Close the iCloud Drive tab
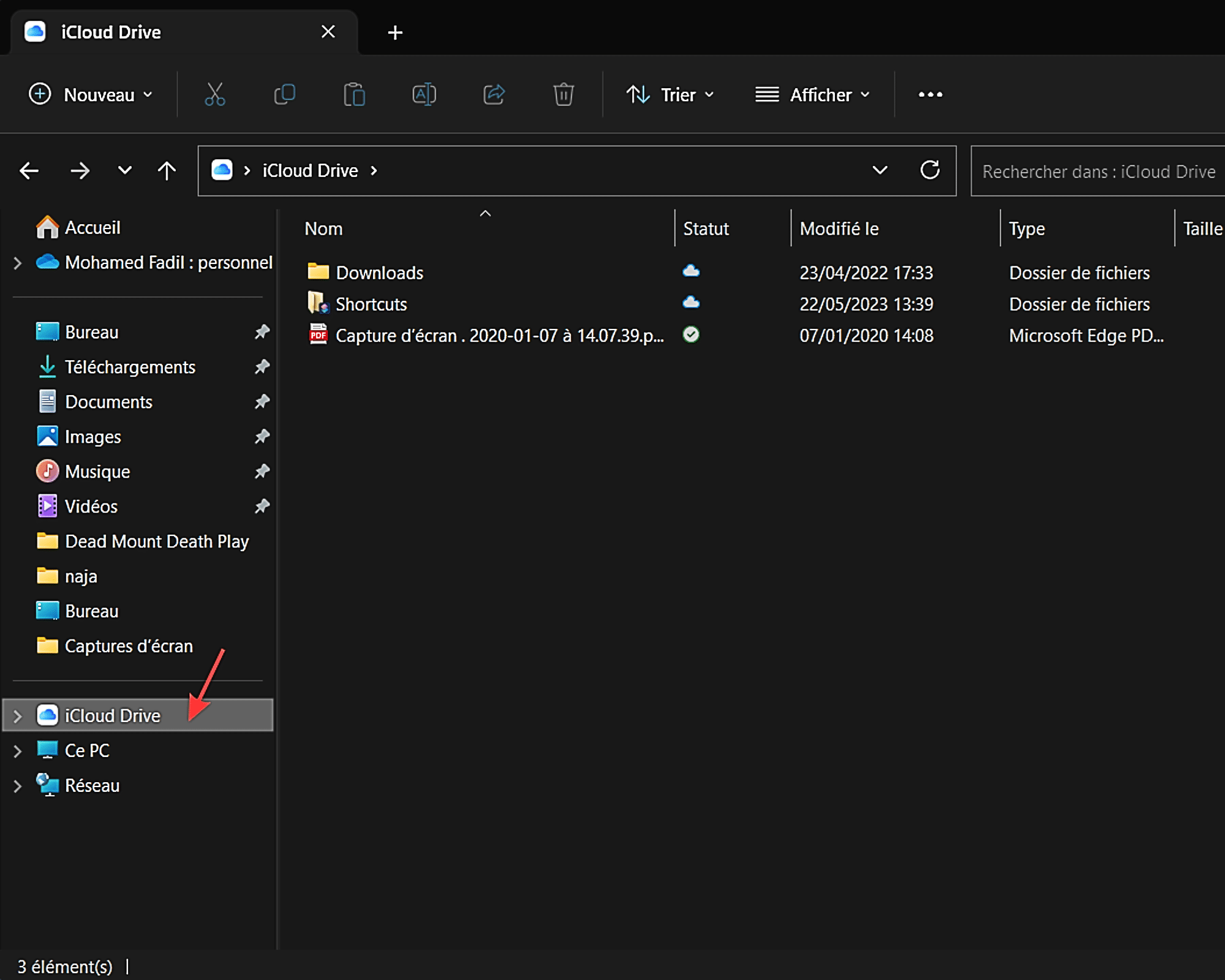The width and height of the screenshot is (1225, 980). point(328,32)
